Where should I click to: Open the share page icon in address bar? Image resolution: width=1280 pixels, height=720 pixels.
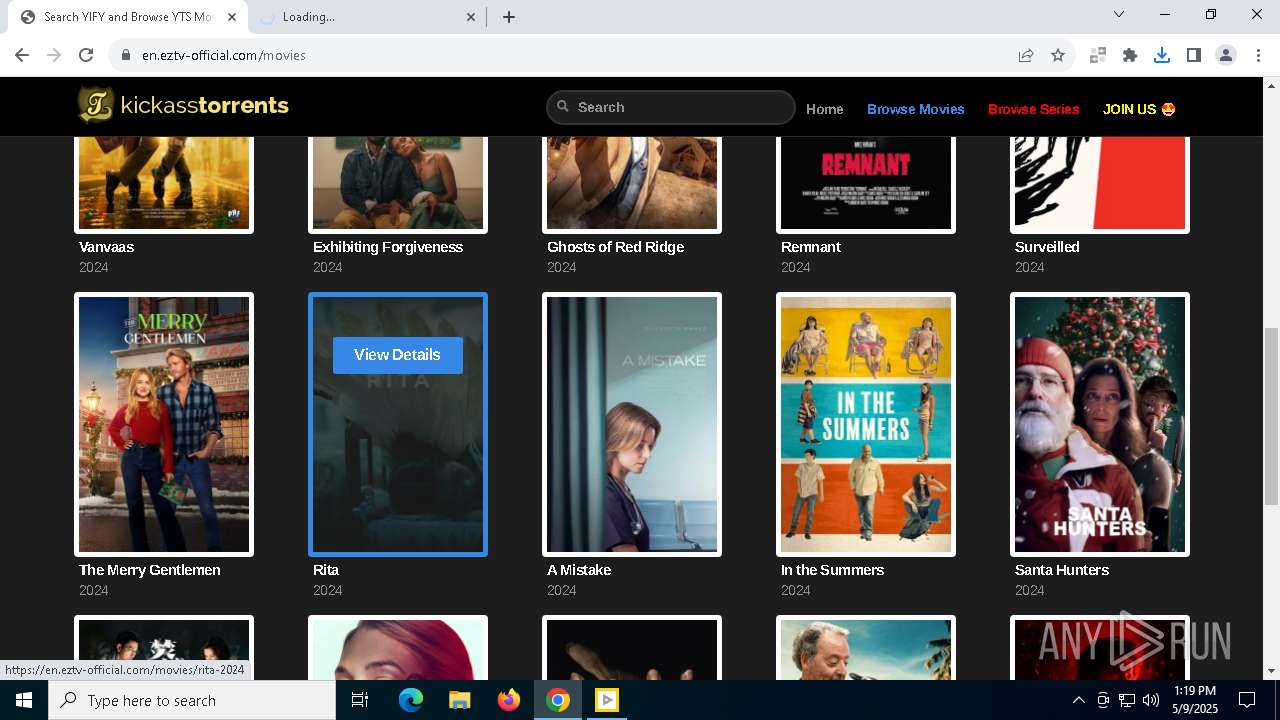pos(1026,55)
